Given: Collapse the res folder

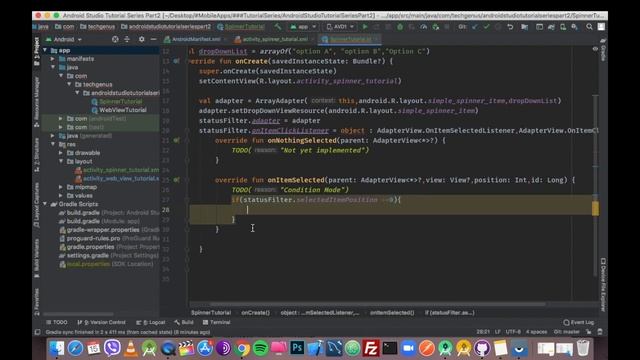Looking at the screenshot, I should (53, 144).
